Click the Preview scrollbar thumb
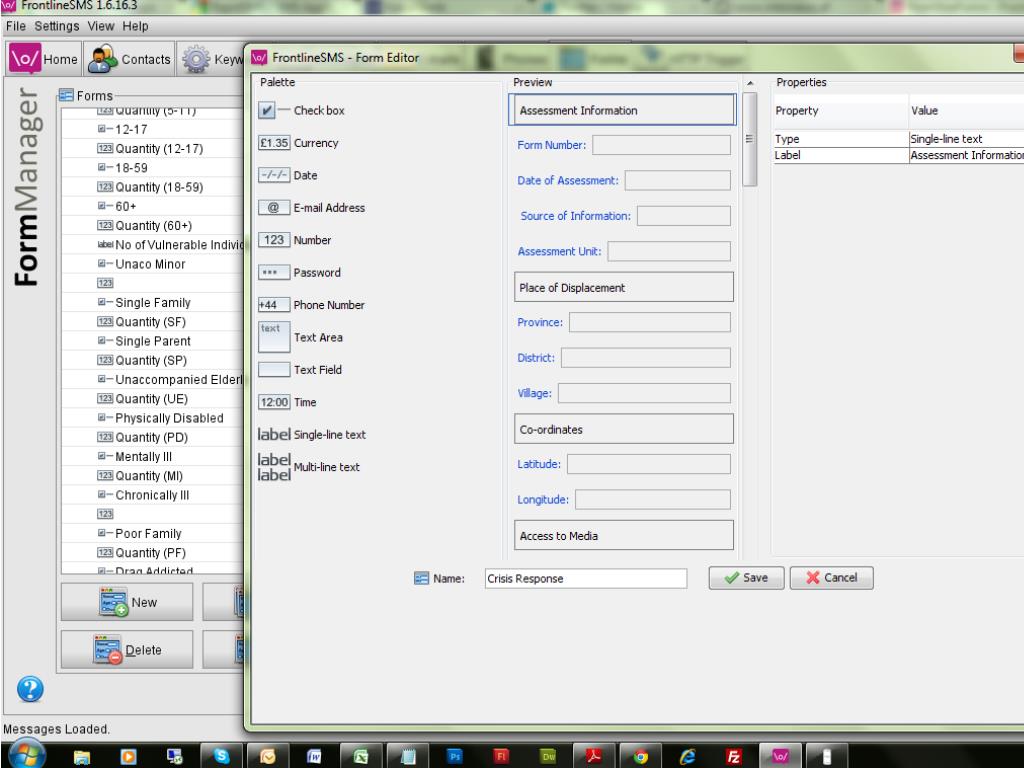The image size is (1024, 768). pyautogui.click(x=750, y=139)
